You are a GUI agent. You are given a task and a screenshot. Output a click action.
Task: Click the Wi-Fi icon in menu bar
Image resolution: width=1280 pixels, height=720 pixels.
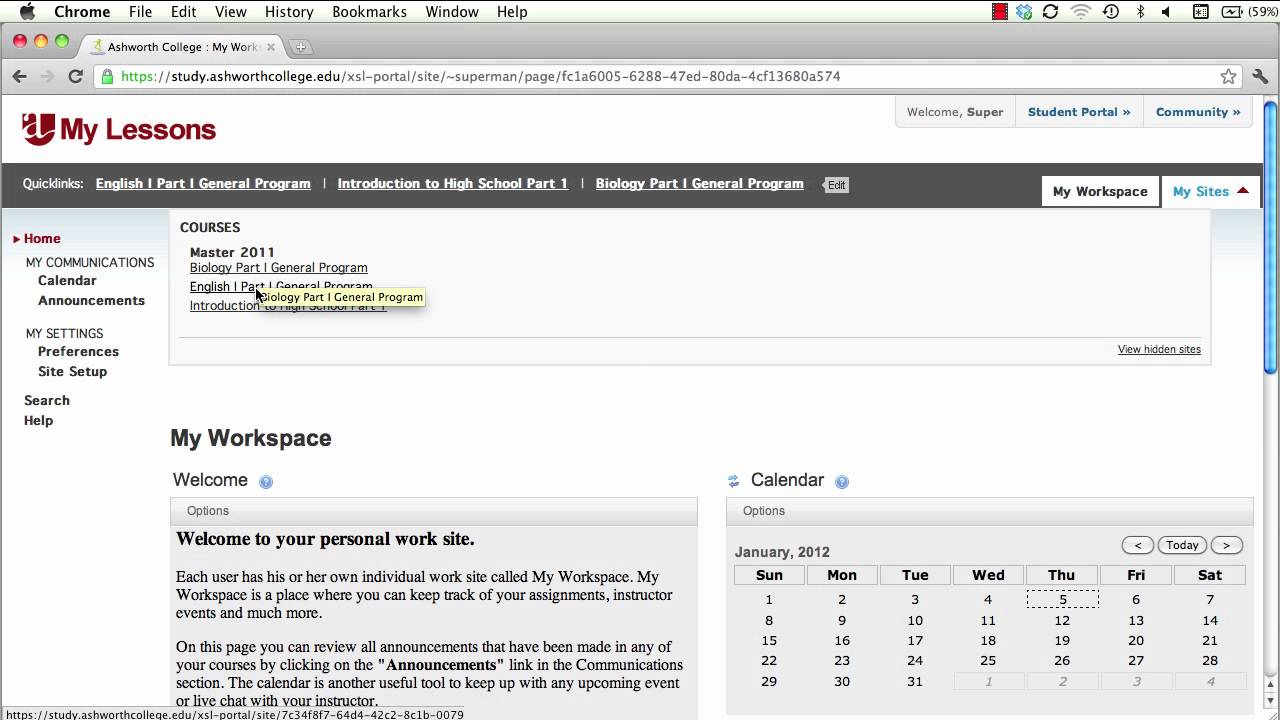click(x=1080, y=12)
